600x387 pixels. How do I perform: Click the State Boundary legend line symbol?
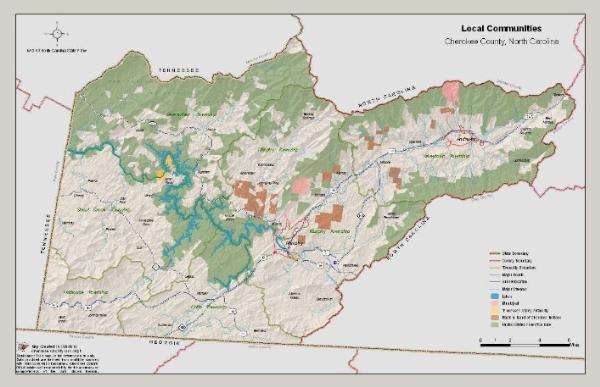pos(495,254)
